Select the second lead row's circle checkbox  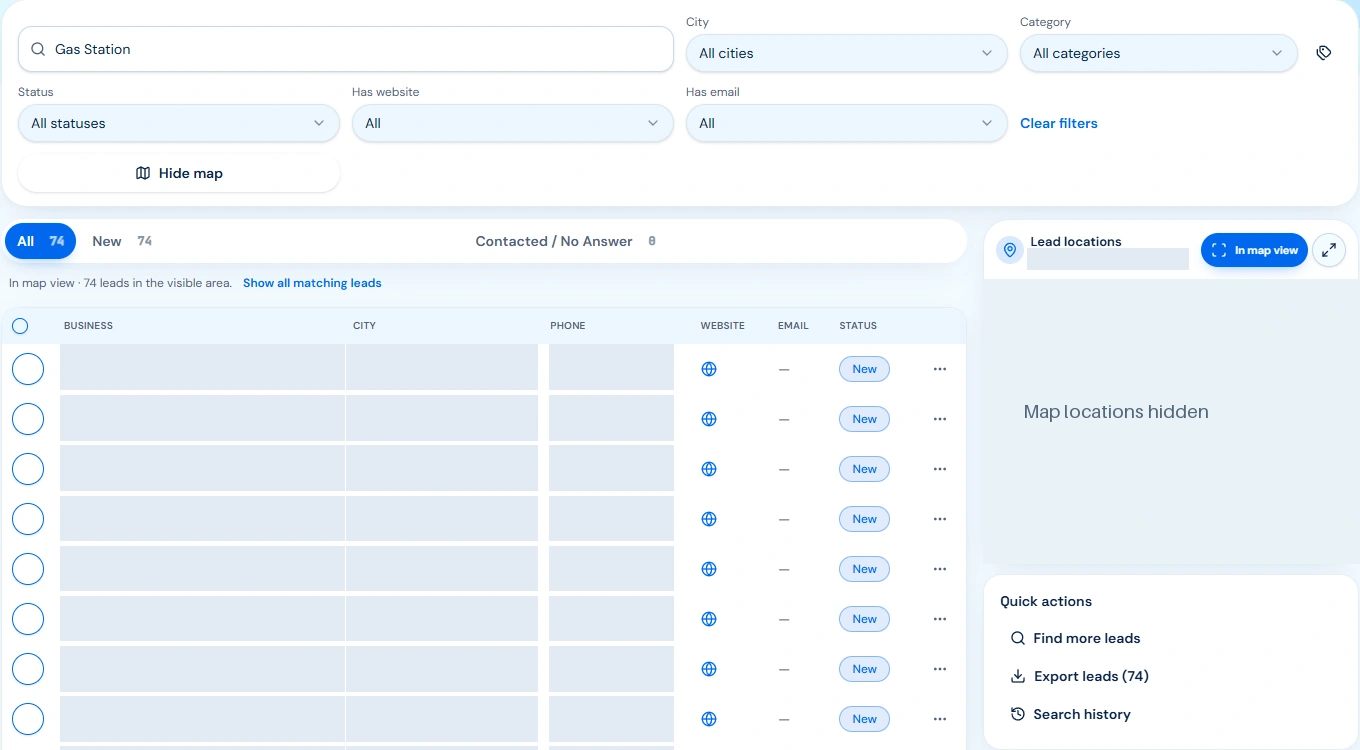(28, 419)
